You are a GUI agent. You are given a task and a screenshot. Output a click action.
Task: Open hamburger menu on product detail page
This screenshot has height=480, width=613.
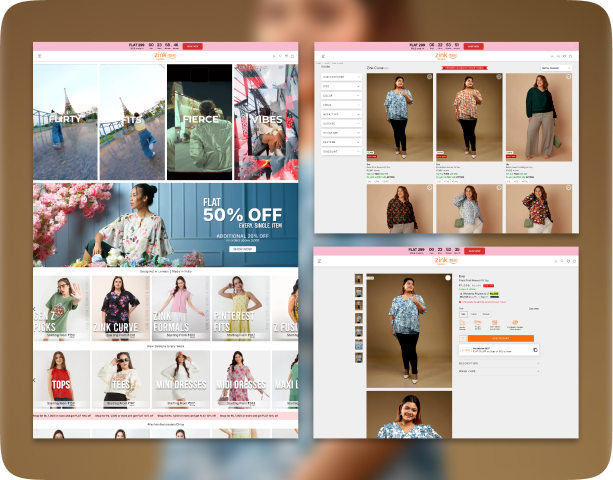pyautogui.click(x=320, y=261)
